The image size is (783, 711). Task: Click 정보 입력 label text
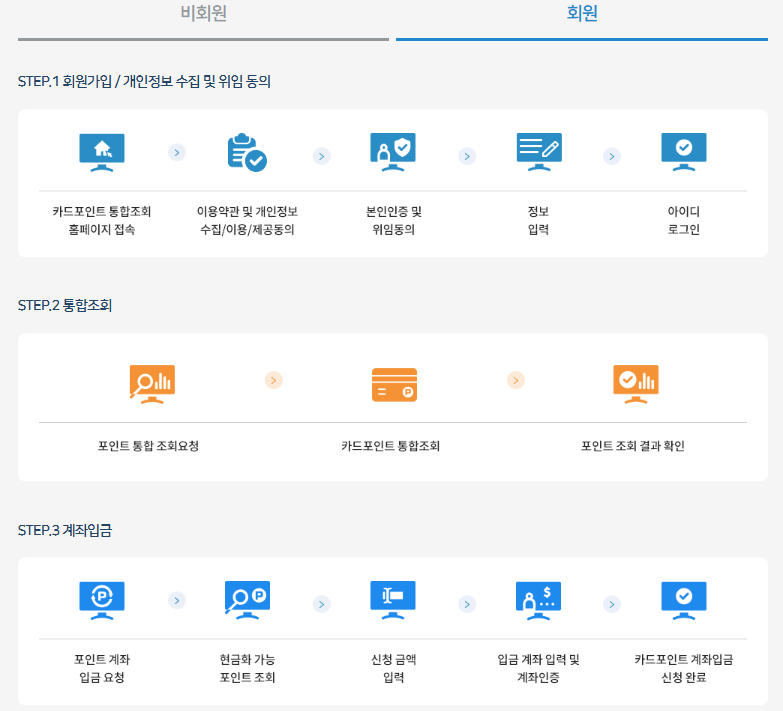[x=538, y=220]
